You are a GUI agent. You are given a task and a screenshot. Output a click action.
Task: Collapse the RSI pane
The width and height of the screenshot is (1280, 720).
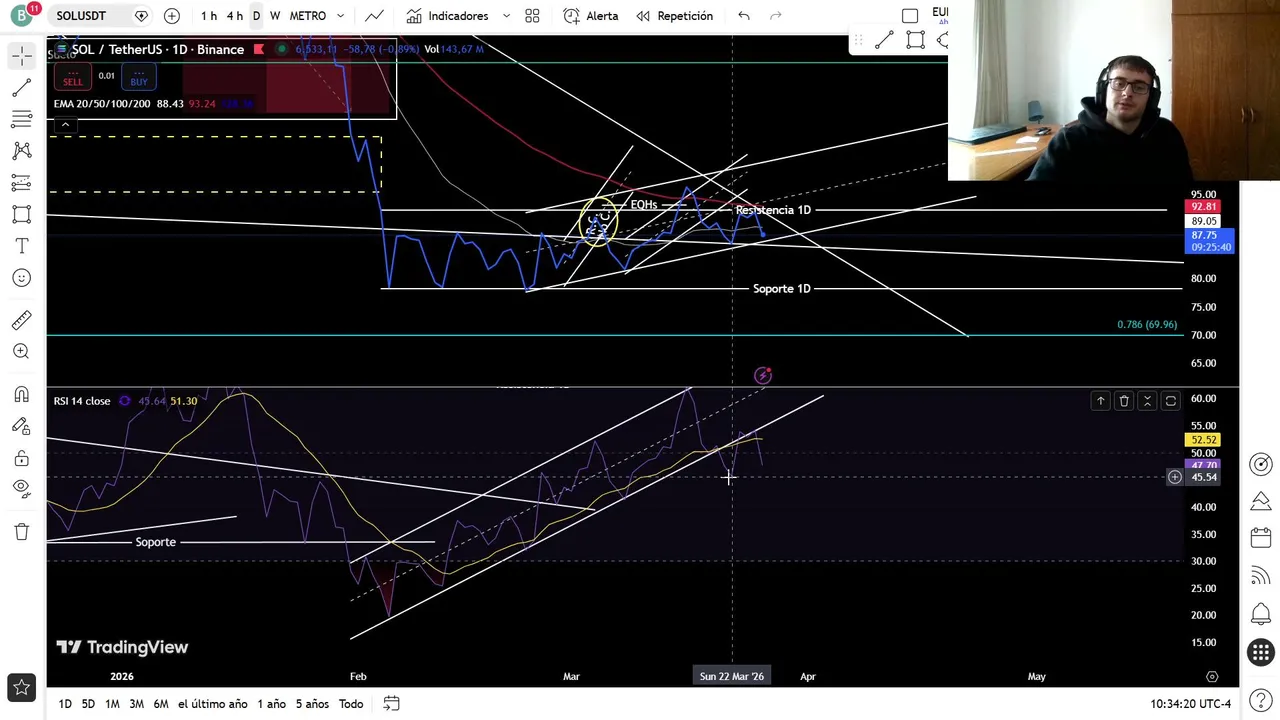pos(1147,401)
